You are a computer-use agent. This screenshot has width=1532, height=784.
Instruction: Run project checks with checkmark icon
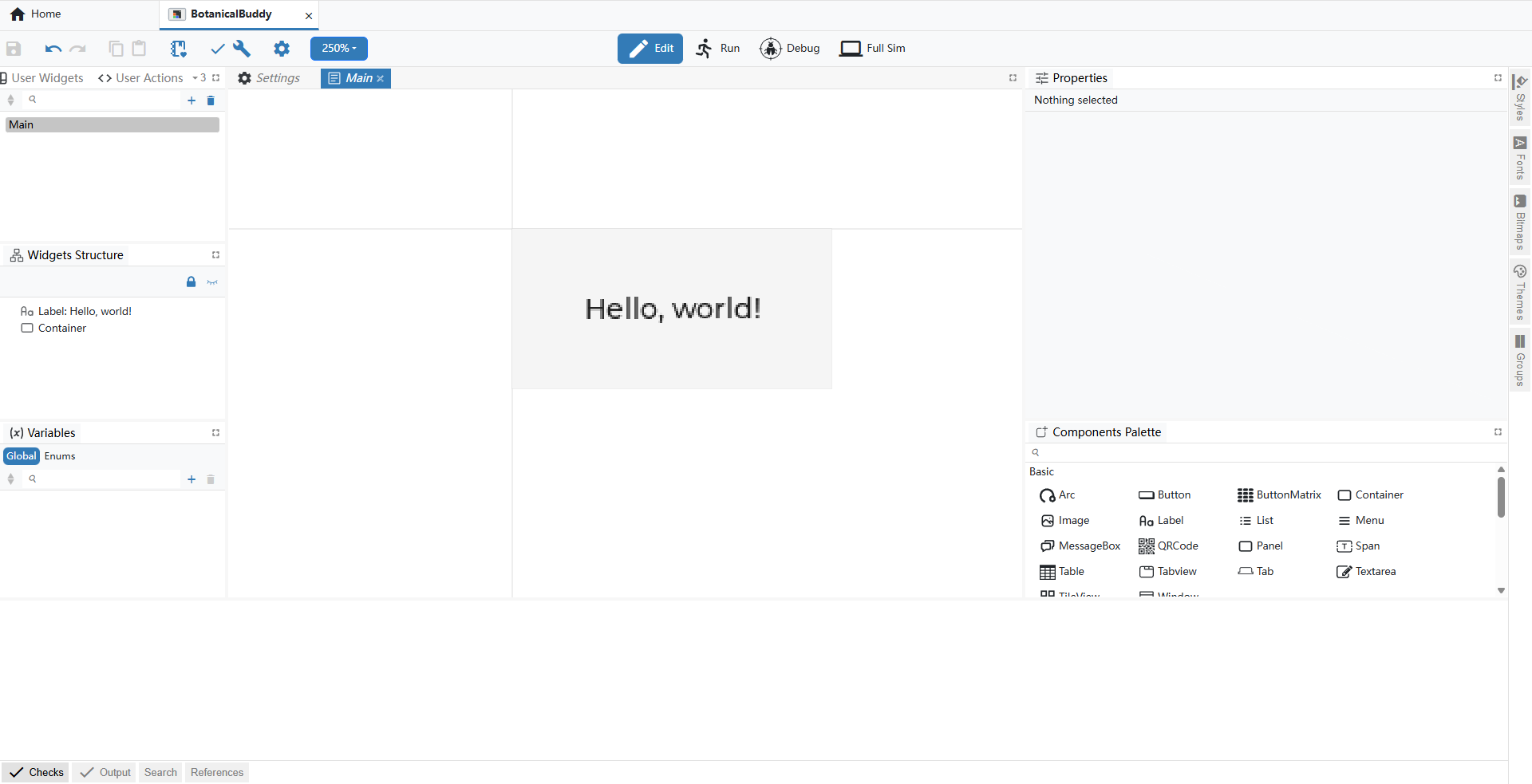click(217, 49)
